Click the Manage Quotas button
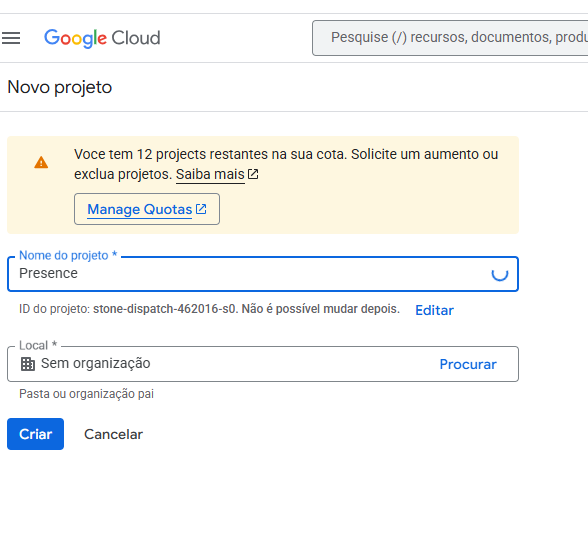588x542 pixels. pos(147,209)
